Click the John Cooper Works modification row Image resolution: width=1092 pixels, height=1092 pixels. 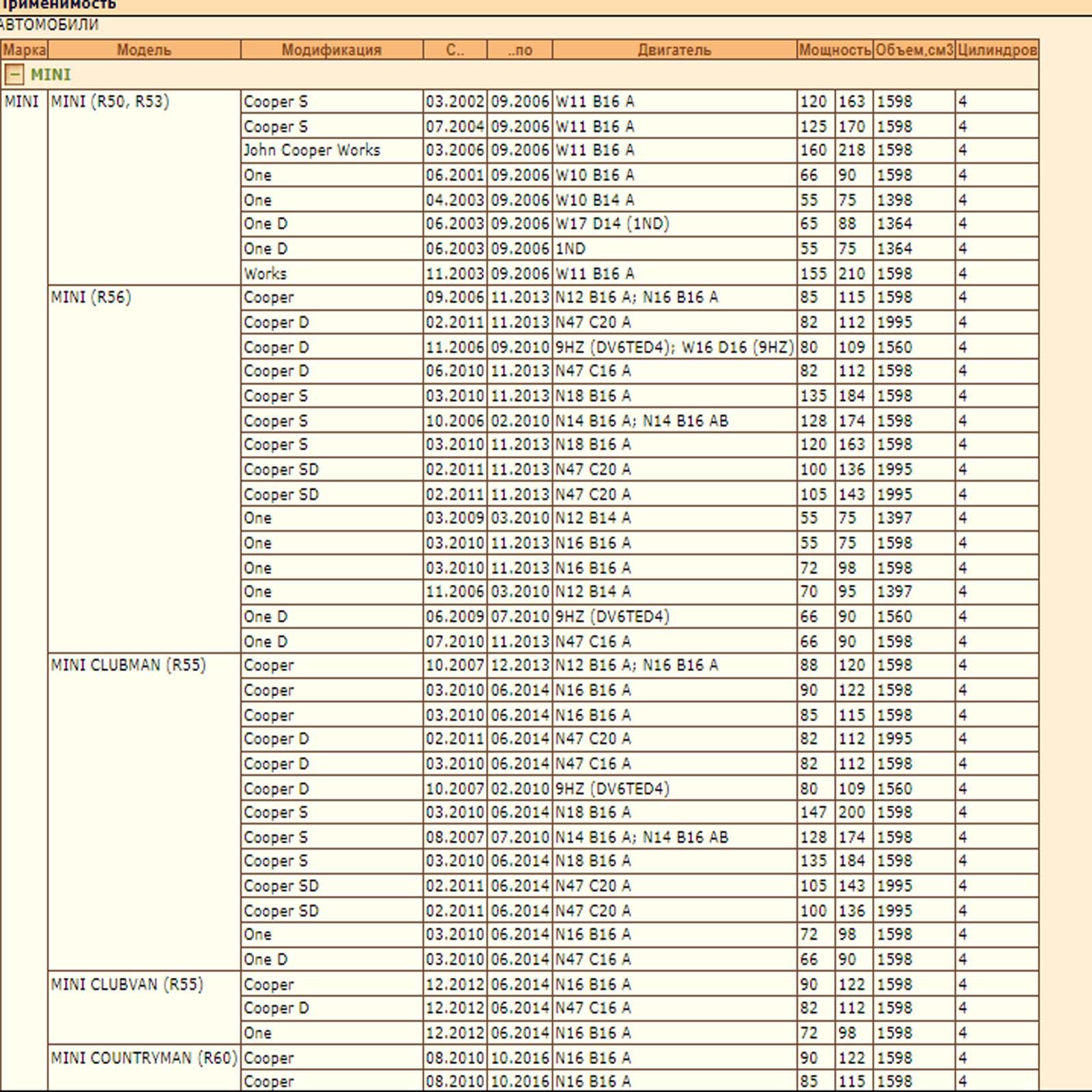(x=312, y=150)
